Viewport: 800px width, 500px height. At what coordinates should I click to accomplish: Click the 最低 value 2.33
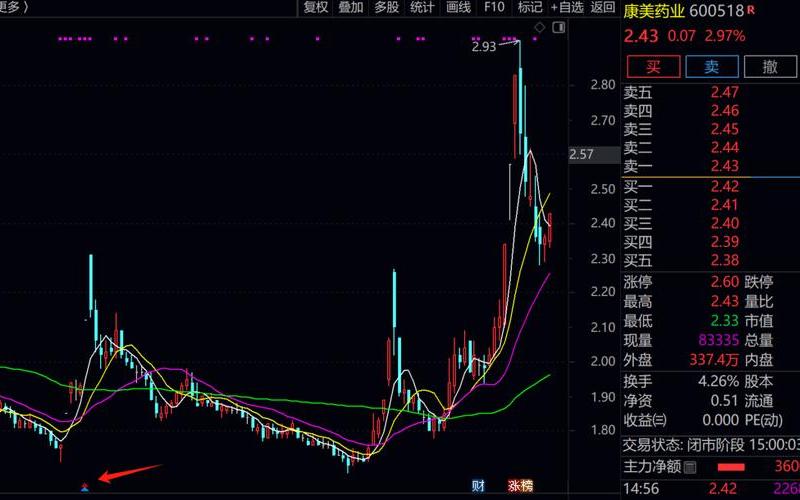pyautogui.click(x=724, y=321)
